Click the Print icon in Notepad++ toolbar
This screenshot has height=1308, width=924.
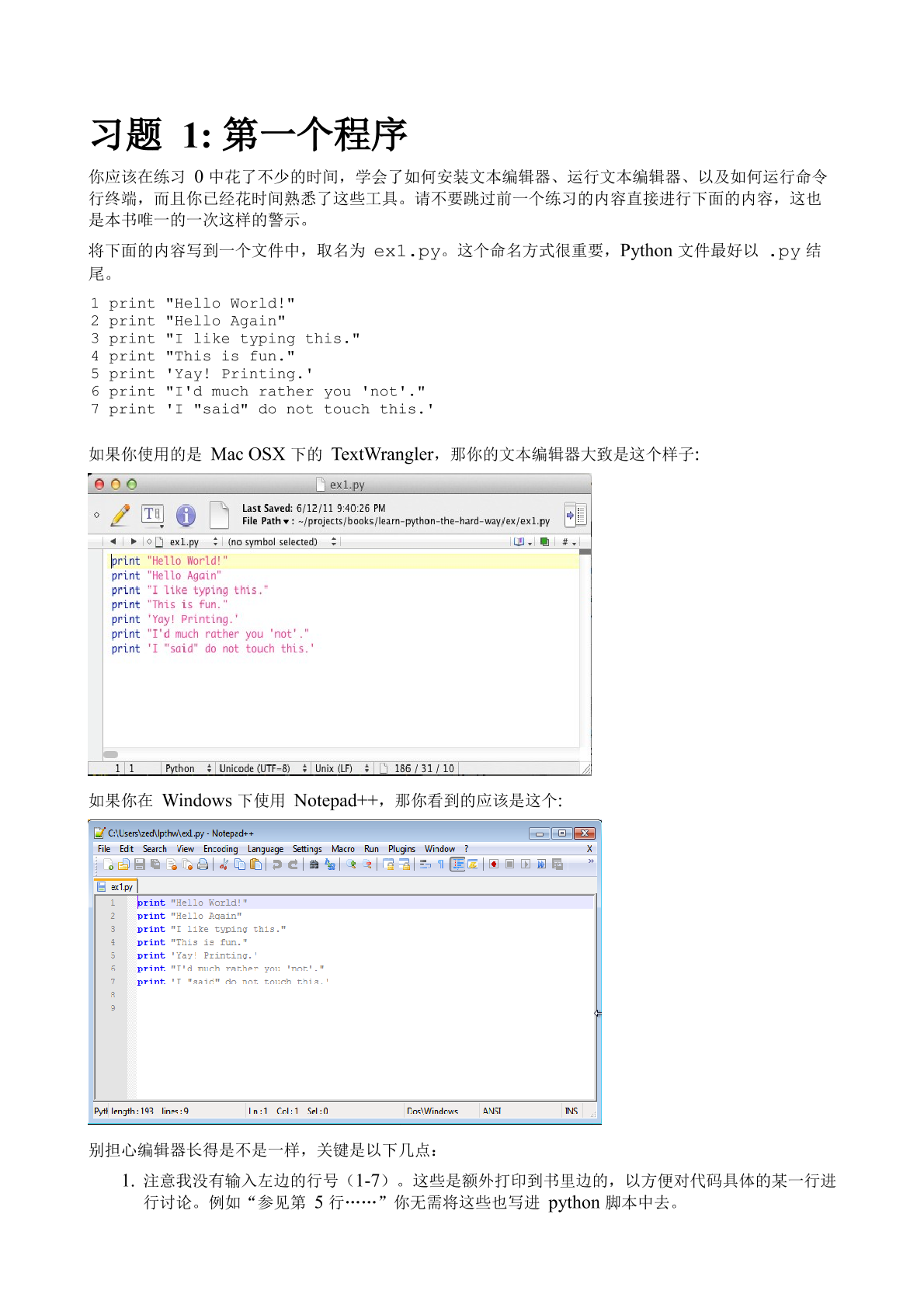click(203, 864)
